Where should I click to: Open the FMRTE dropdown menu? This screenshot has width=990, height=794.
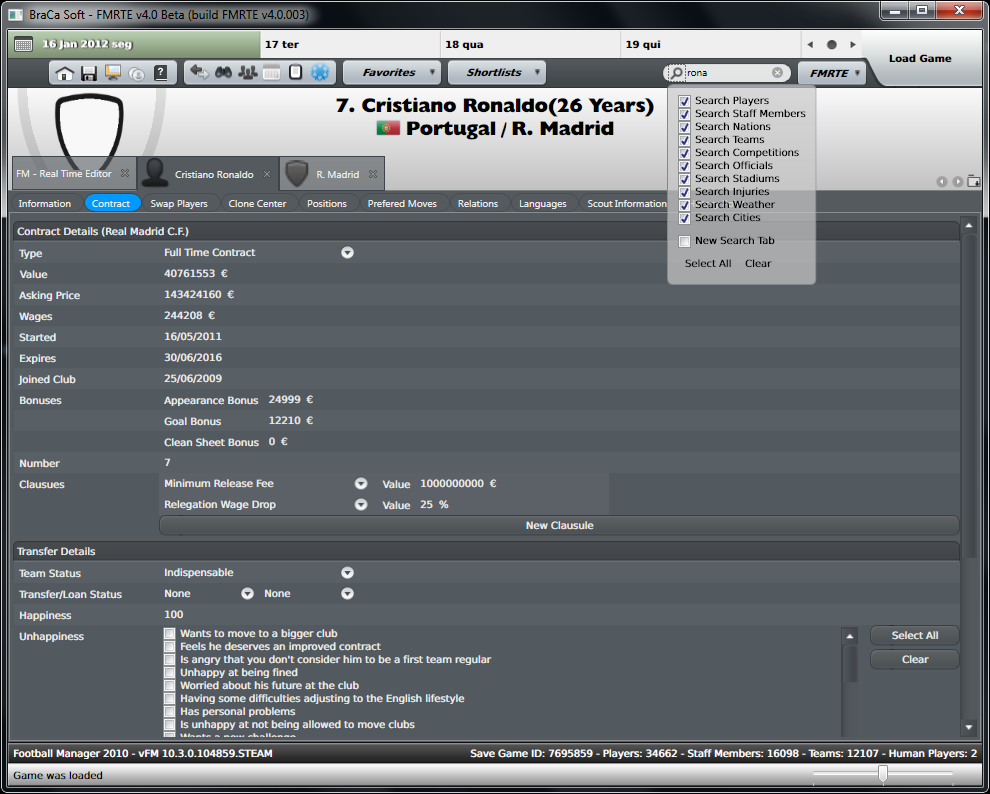[832, 73]
